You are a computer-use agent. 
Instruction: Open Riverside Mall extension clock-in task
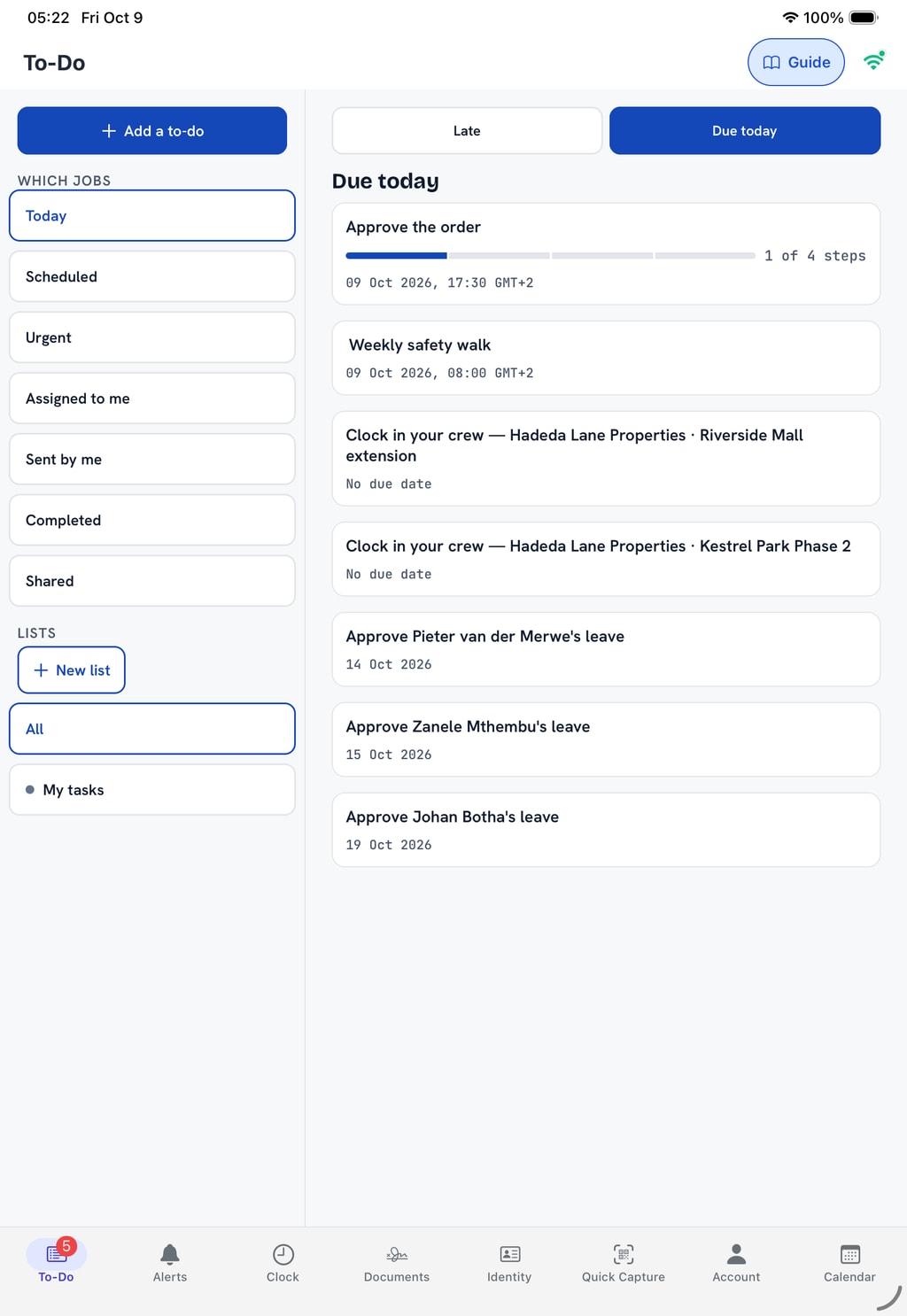point(606,459)
